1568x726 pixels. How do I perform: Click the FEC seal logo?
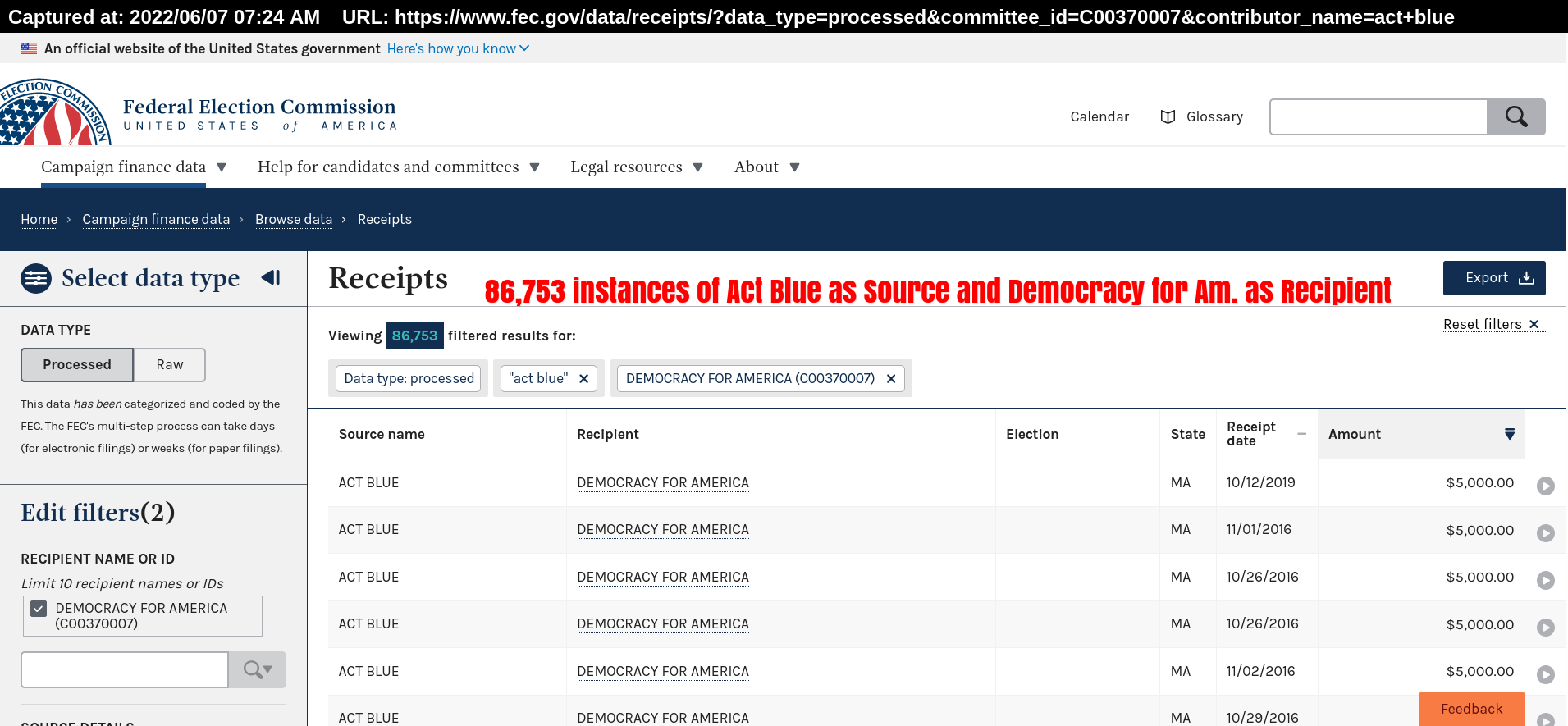pos(55,113)
